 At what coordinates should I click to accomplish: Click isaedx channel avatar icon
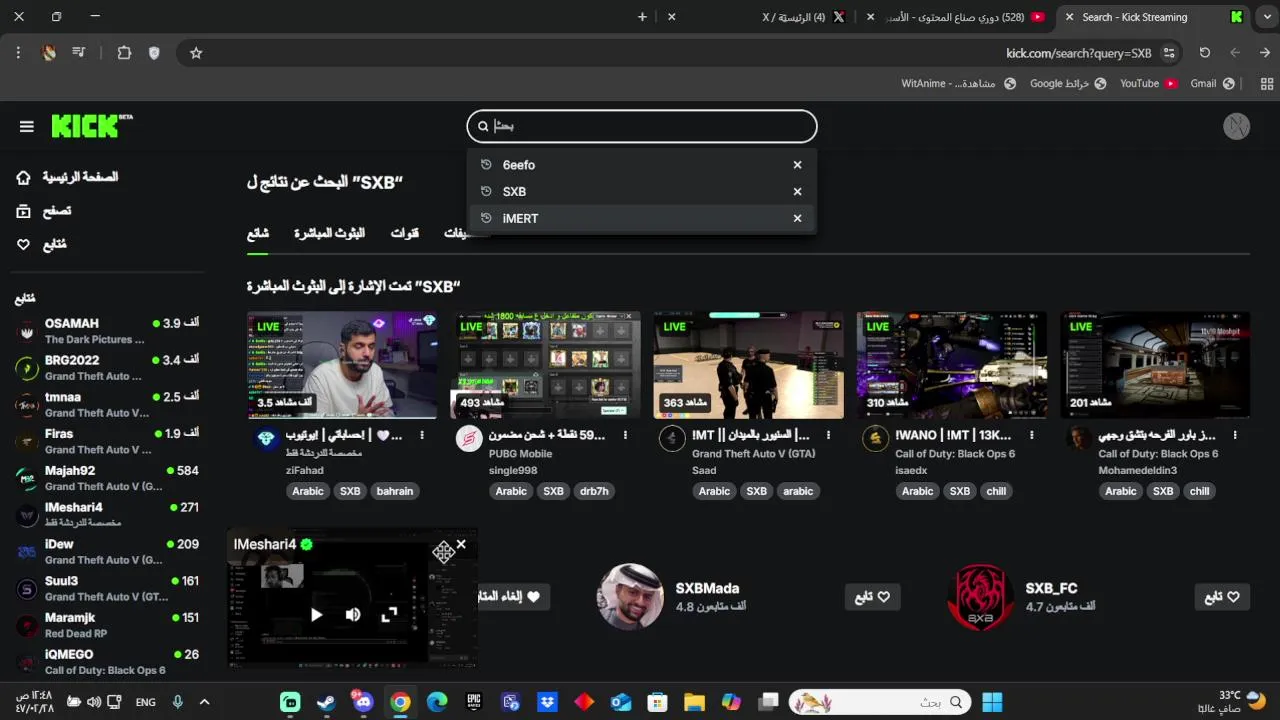click(x=875, y=439)
